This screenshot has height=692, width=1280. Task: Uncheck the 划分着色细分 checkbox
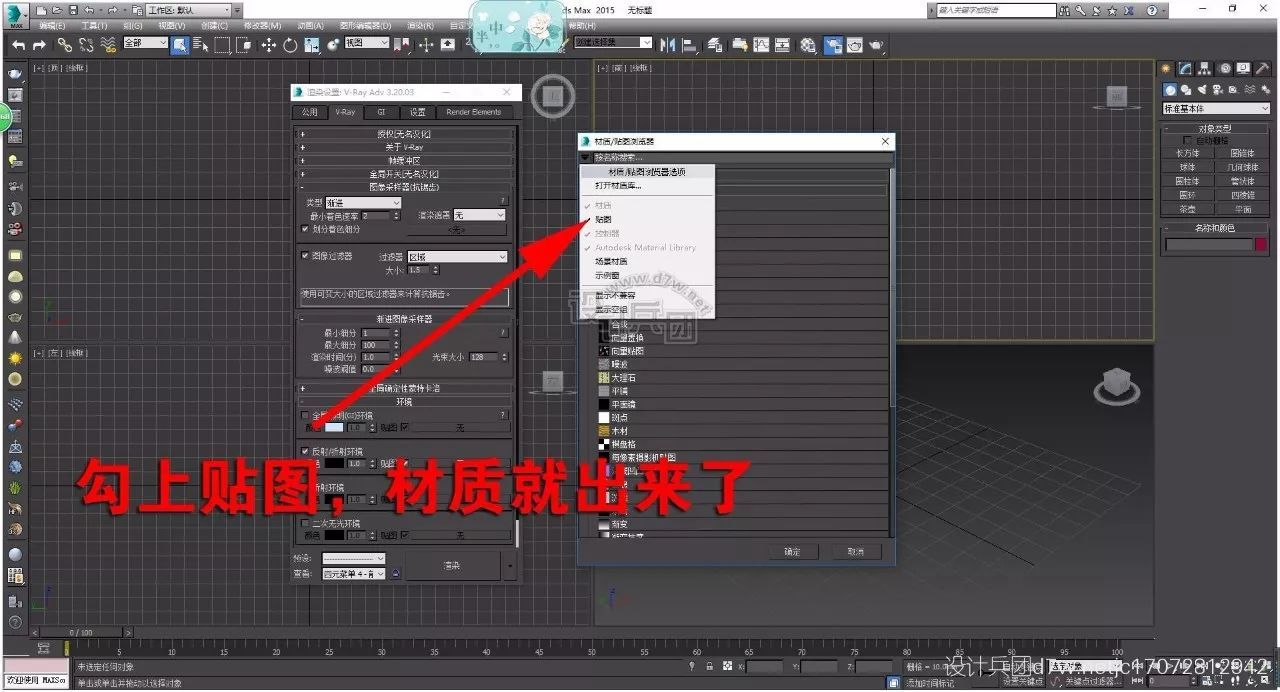tap(306, 228)
